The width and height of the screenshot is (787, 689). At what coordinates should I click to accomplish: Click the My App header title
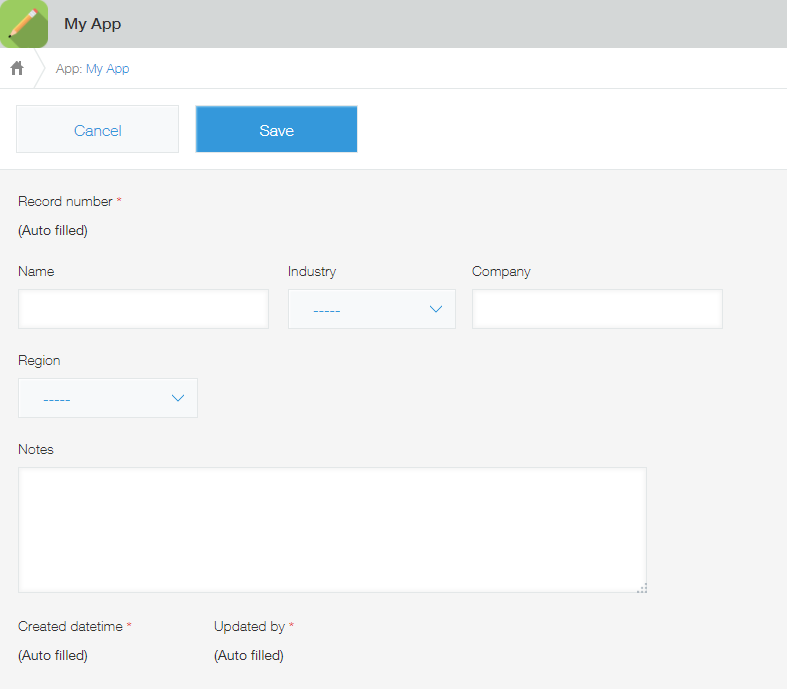pyautogui.click(x=92, y=24)
